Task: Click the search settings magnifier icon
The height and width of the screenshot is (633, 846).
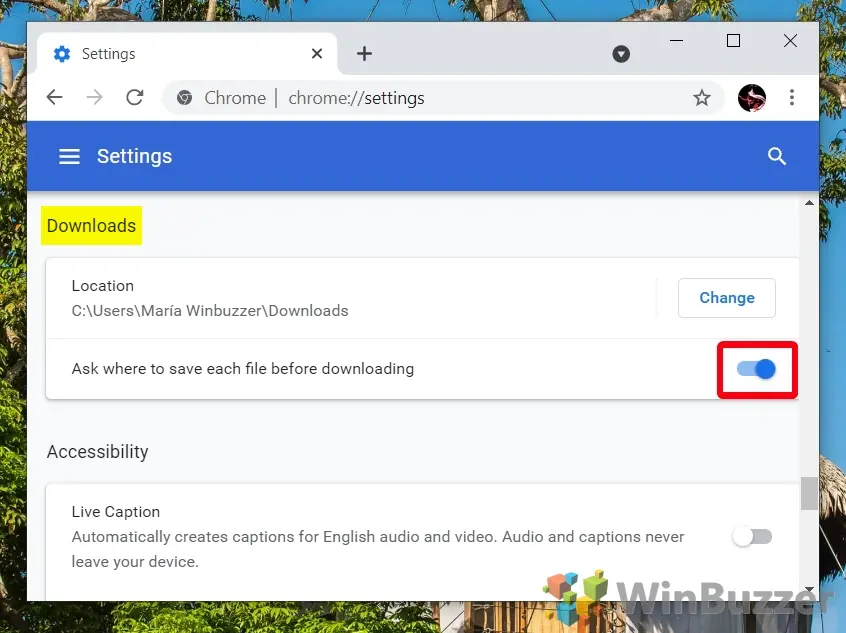Action: [777, 157]
